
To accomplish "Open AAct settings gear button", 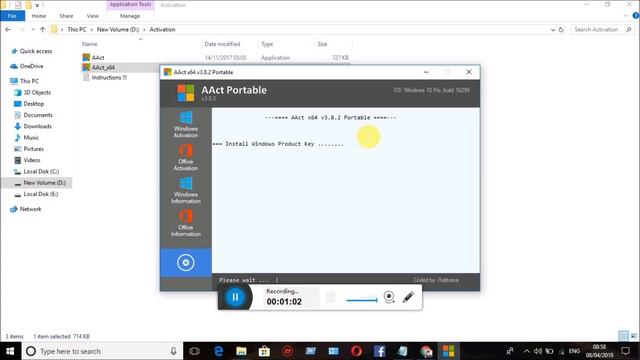I will [186, 262].
